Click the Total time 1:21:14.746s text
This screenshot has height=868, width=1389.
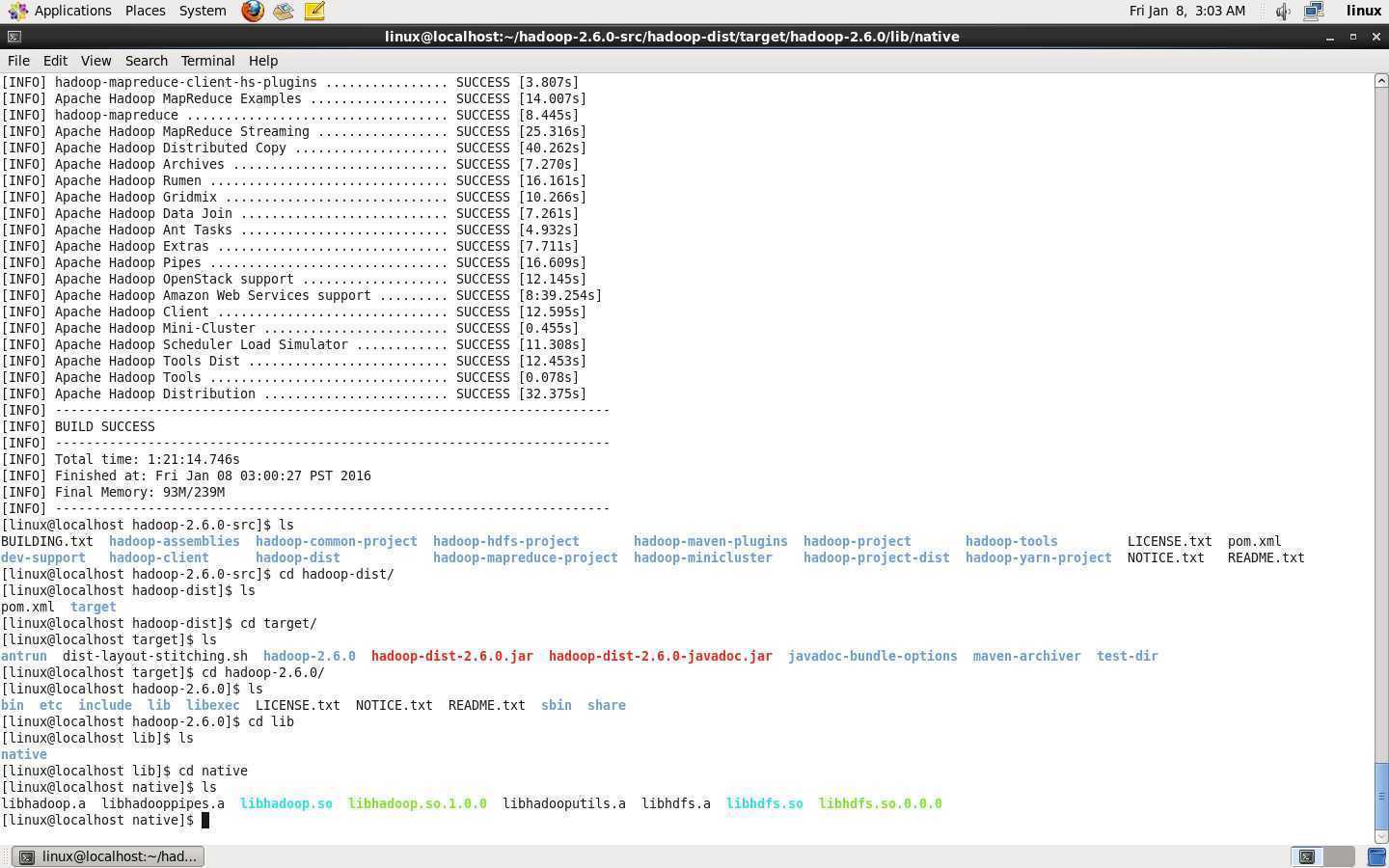[147, 459]
